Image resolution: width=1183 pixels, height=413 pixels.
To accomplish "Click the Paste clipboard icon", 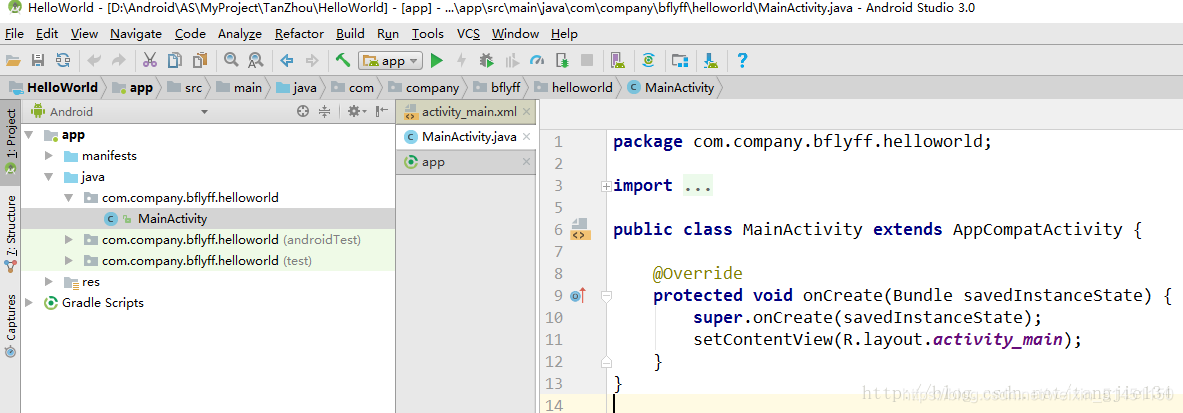I will [200, 60].
